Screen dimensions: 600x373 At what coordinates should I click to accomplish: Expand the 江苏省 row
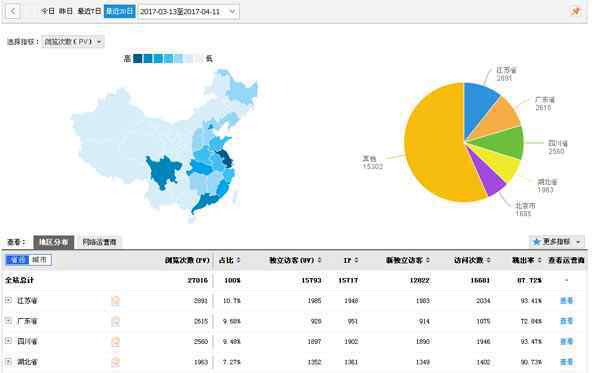(8, 300)
